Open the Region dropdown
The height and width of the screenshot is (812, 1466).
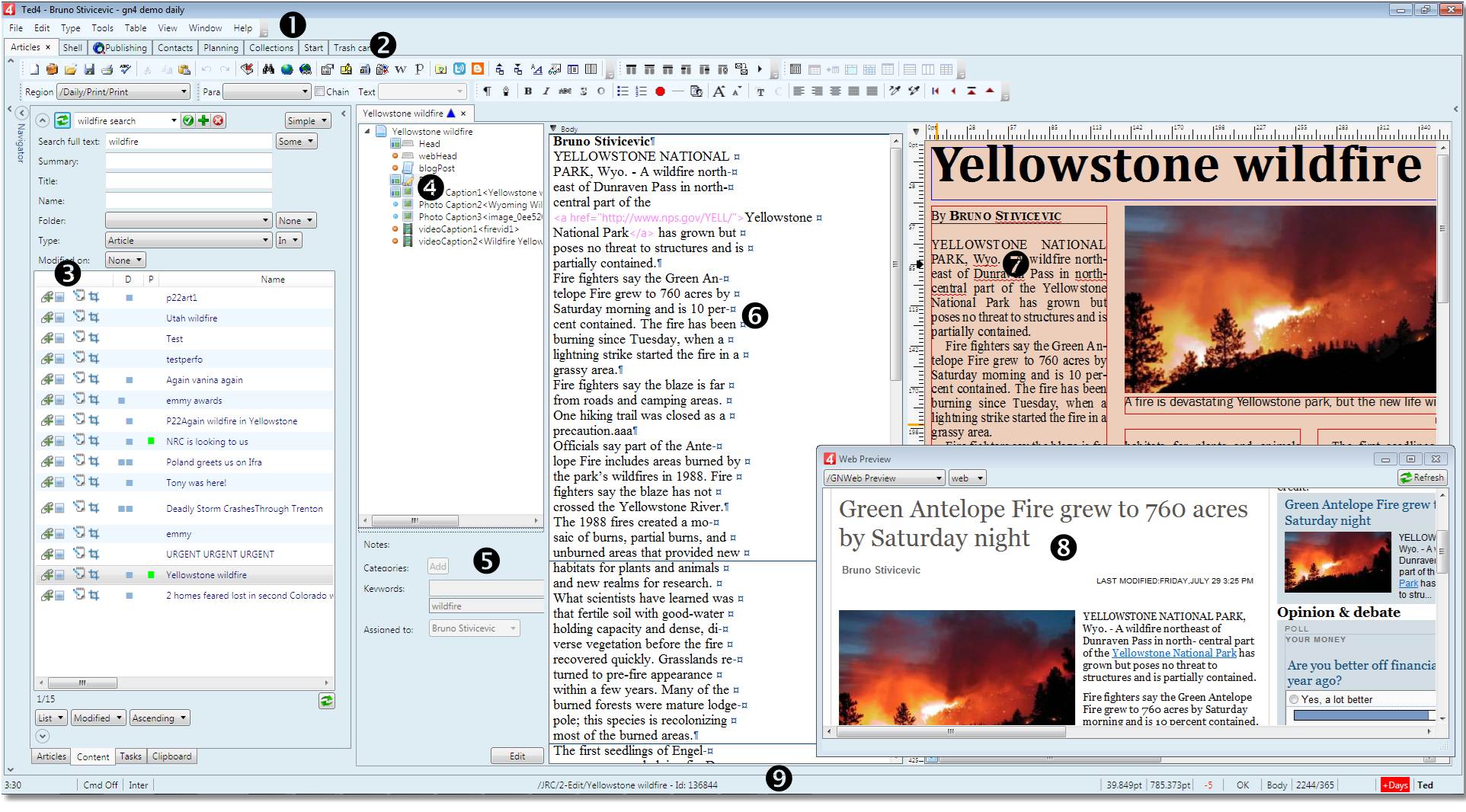123,91
